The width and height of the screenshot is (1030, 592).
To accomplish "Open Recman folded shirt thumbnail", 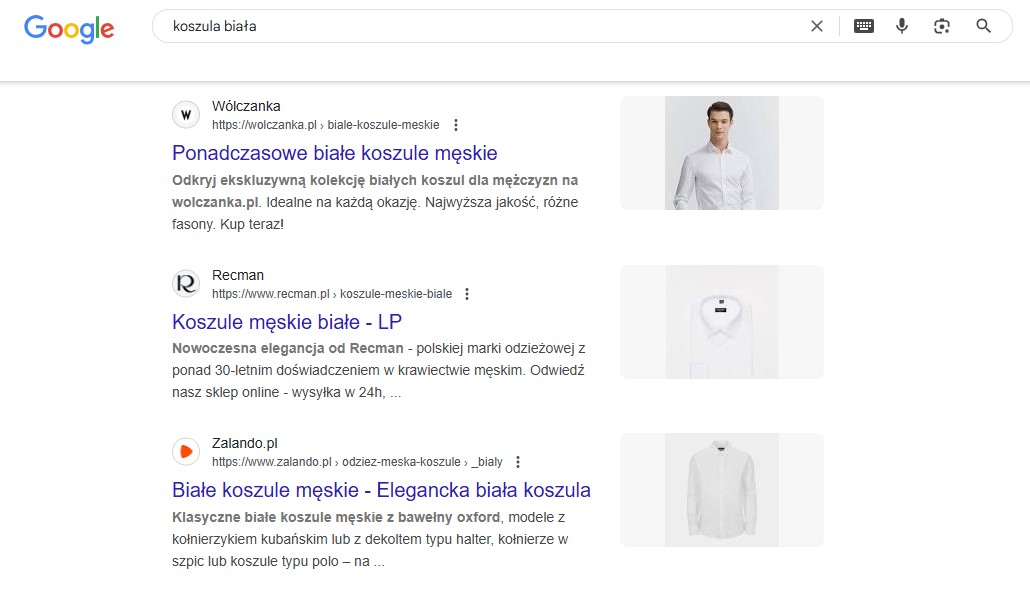I will tap(722, 322).
